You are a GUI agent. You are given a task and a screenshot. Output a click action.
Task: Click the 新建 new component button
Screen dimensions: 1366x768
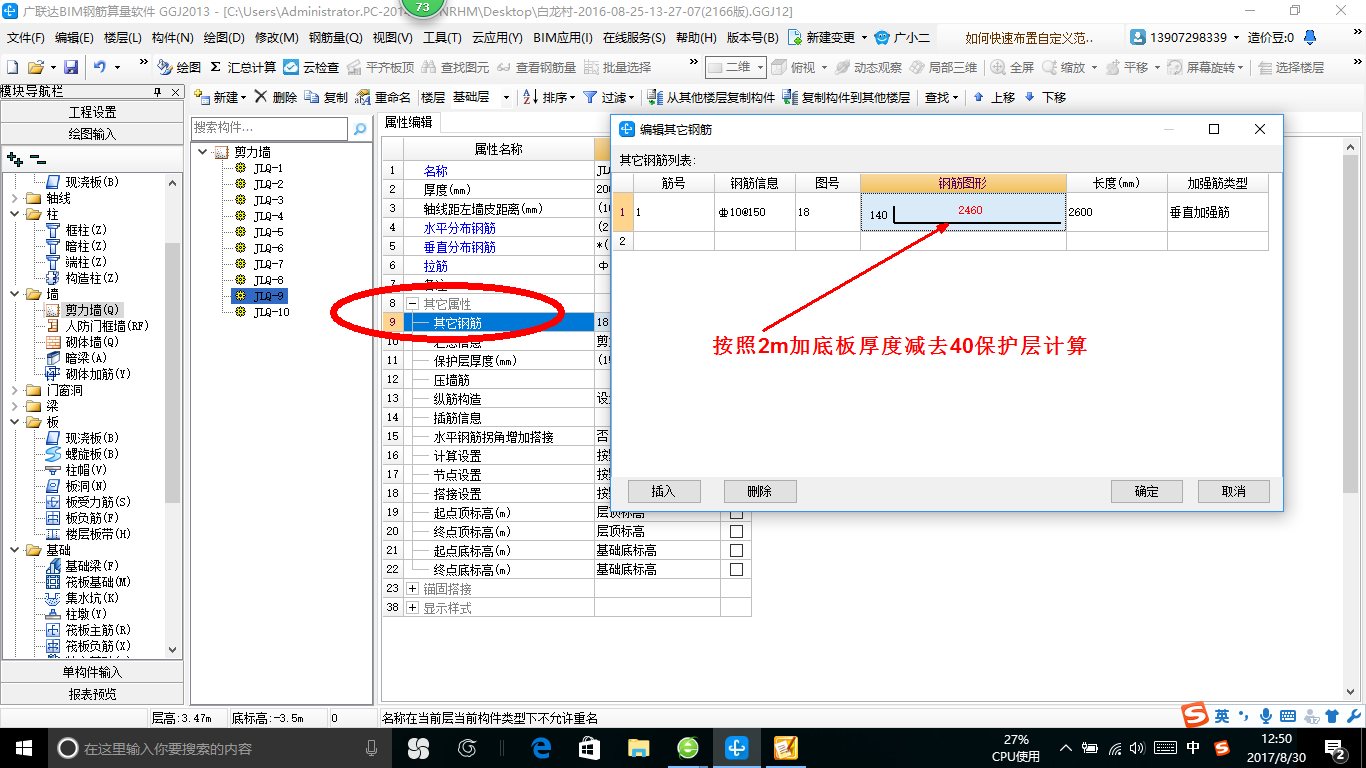(220, 97)
